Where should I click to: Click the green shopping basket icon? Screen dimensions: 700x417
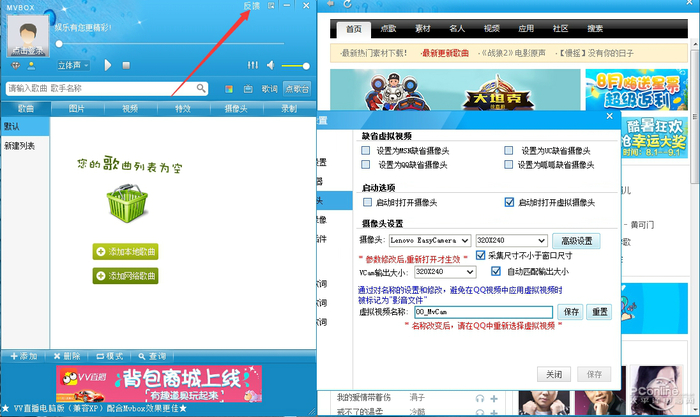[x=127, y=203]
